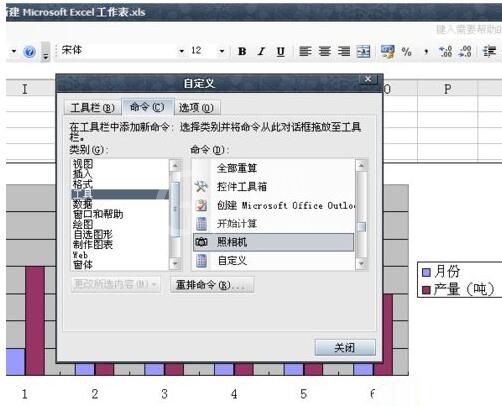This screenshot has height=407, width=502.
Task: Select 制作图表 in the category list
Action: [x=93, y=245]
